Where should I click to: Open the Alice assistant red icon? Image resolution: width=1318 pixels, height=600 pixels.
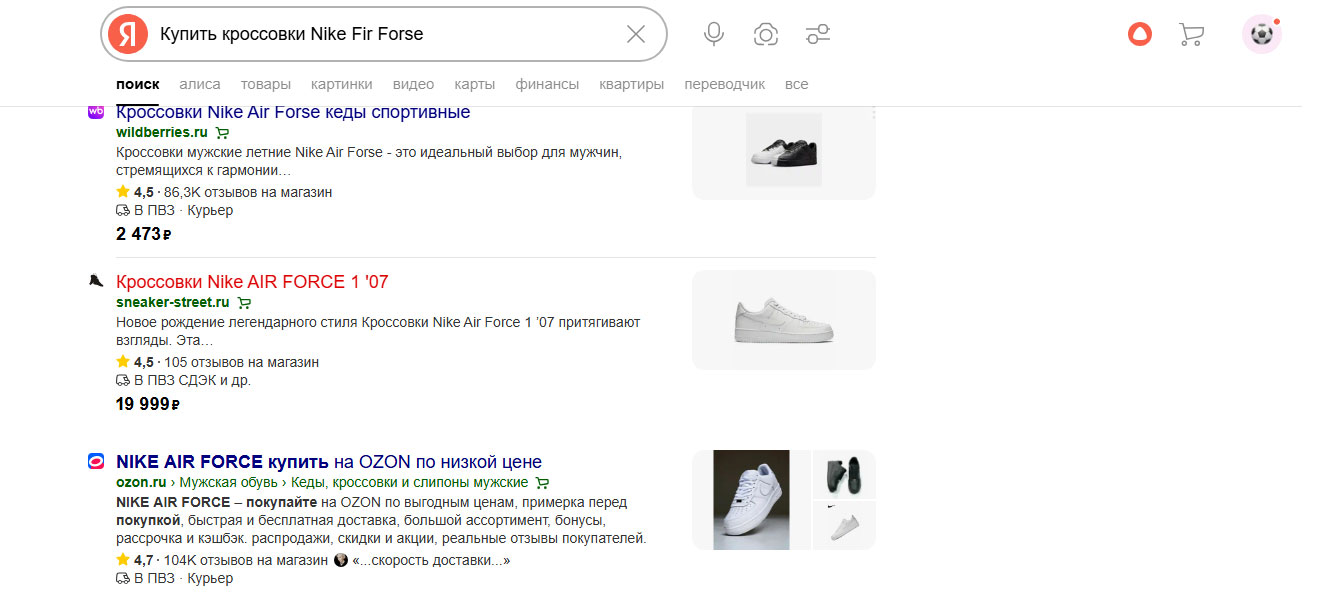point(1140,35)
